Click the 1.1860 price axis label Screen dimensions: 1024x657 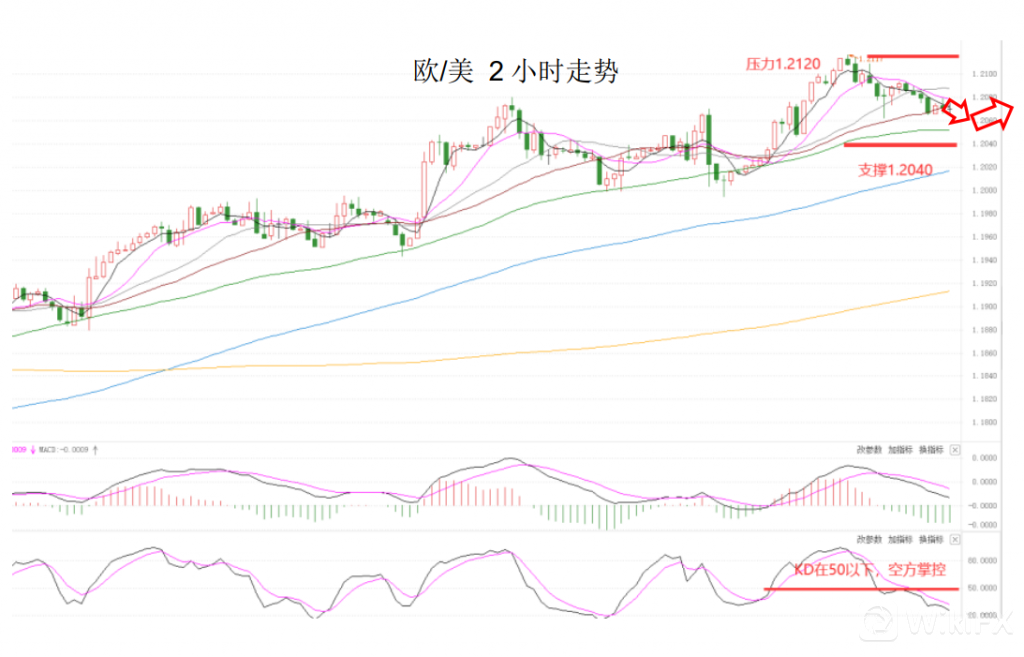[984, 353]
